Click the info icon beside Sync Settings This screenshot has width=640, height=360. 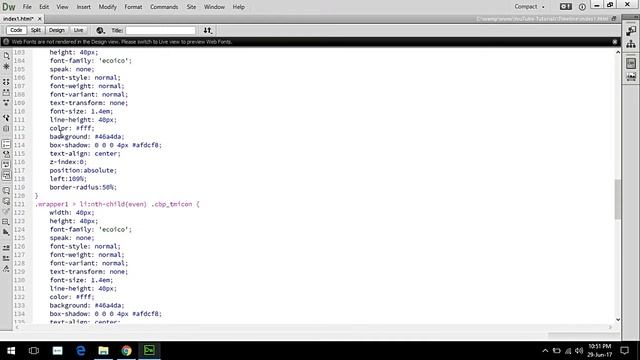582,7
